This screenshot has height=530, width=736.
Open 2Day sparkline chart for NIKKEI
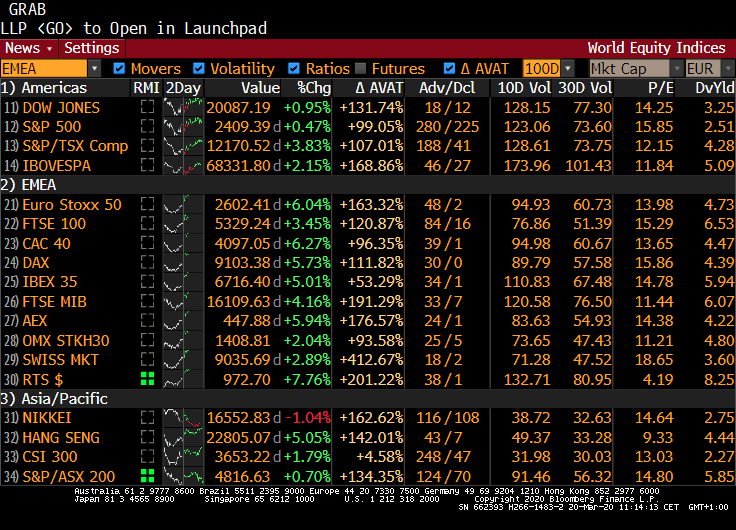[183, 418]
